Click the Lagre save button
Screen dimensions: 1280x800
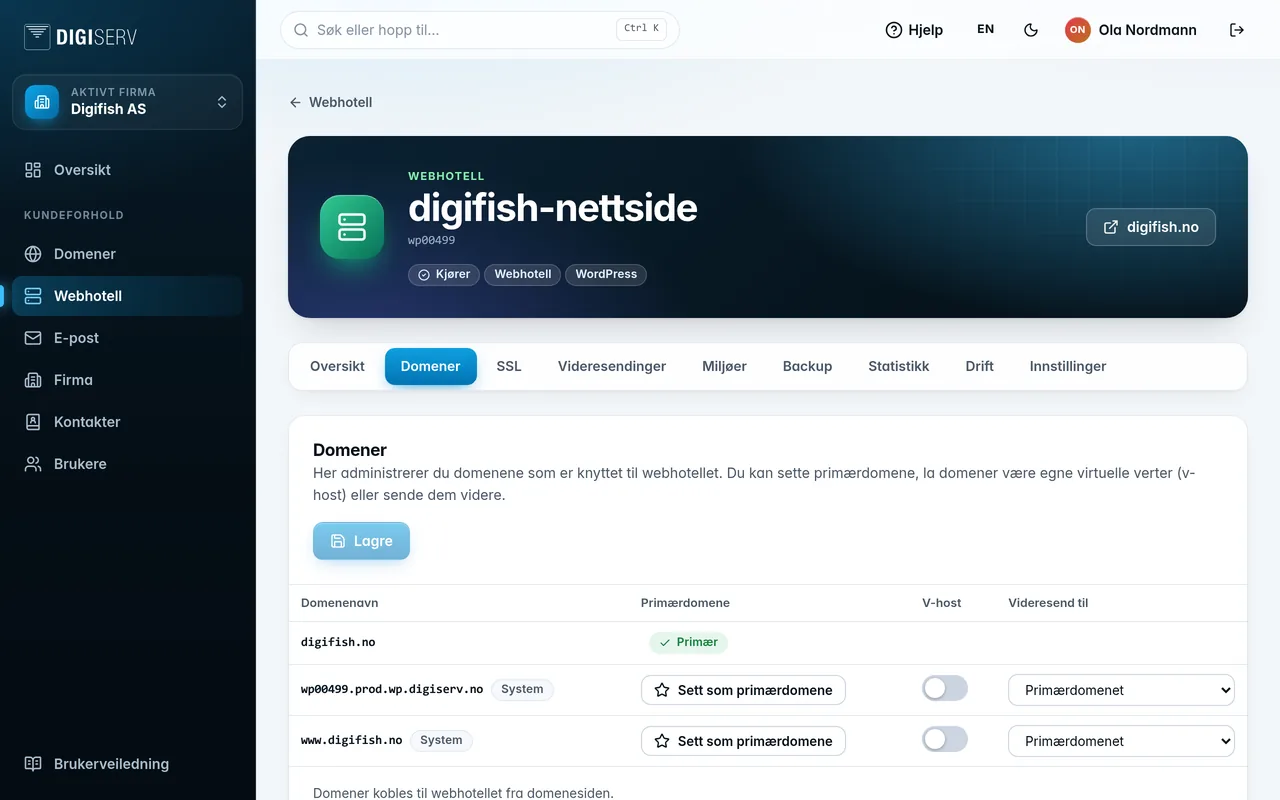coord(361,541)
